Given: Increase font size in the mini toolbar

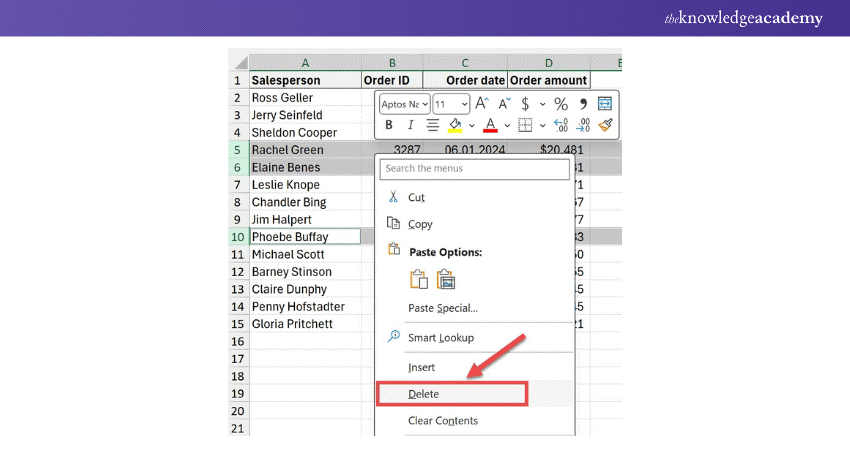Looking at the screenshot, I should pos(481,104).
